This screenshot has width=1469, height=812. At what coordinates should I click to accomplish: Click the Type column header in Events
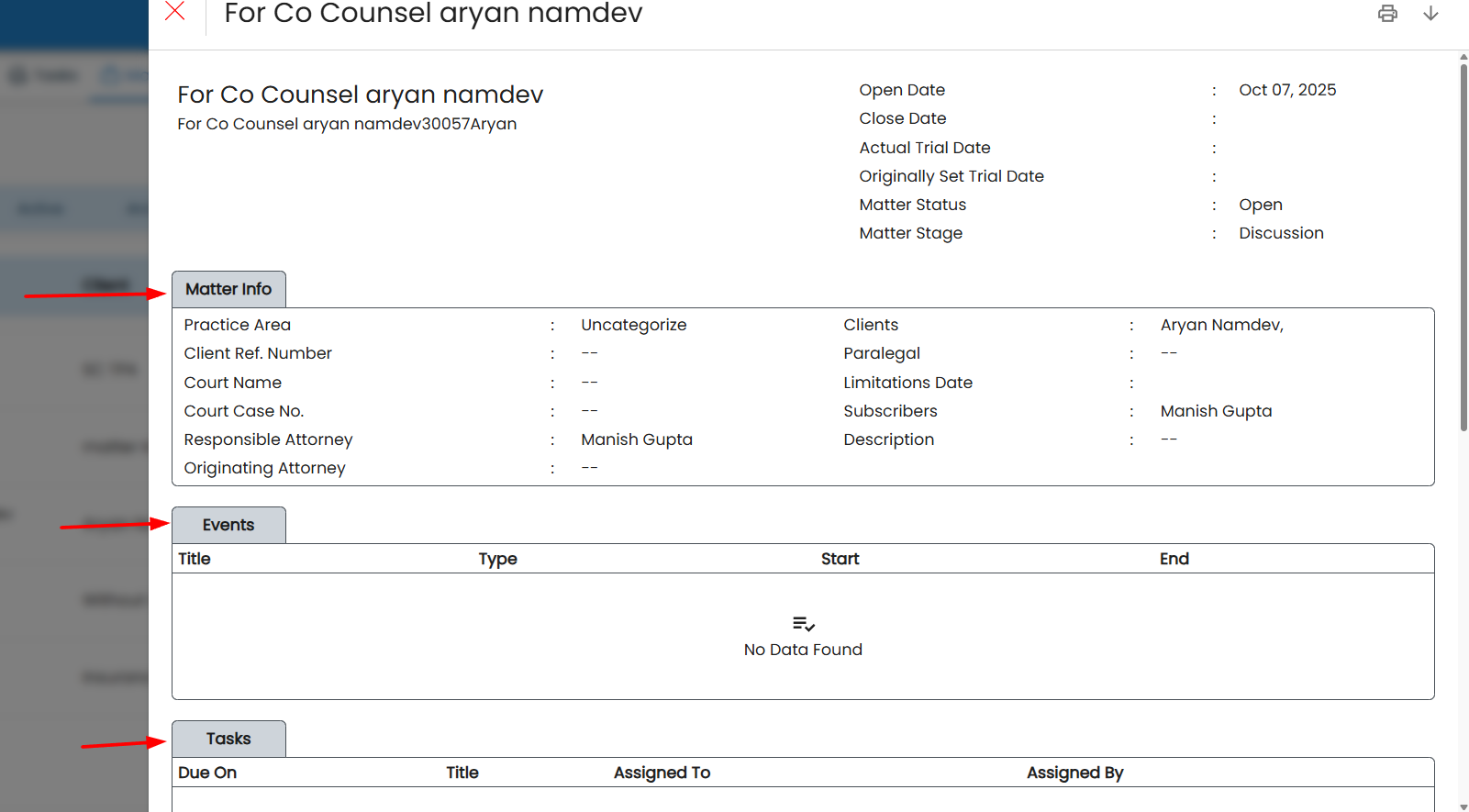click(x=497, y=559)
